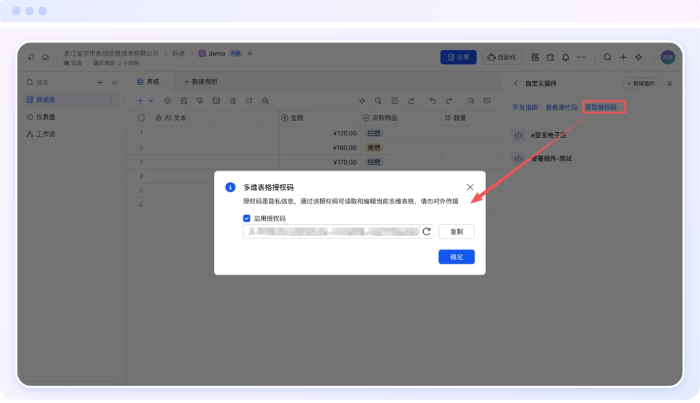Select the ¥170.00 cell
Image resolution: width=700 pixels, height=403 pixels.
tap(320, 162)
